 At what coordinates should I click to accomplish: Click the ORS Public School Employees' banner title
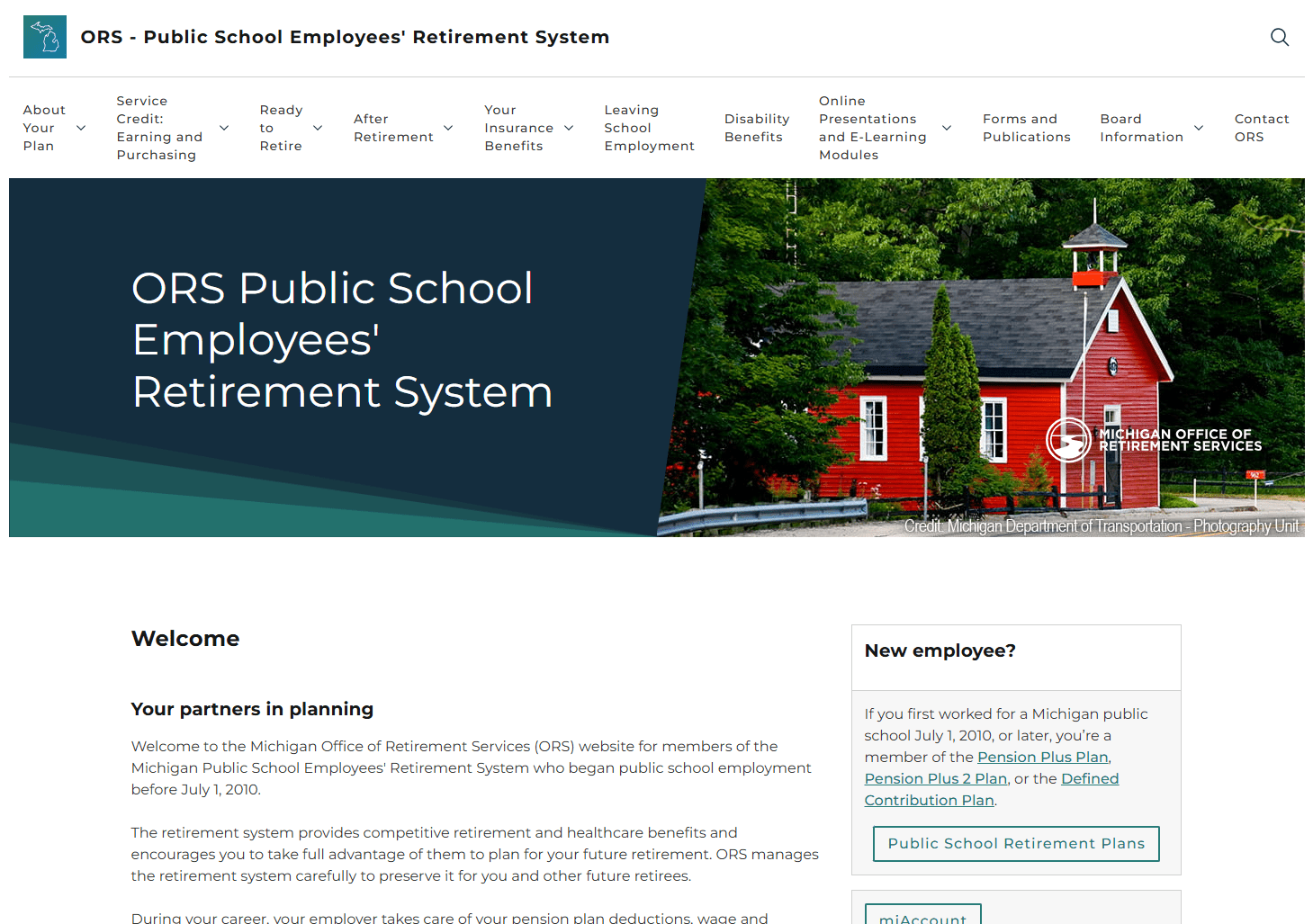(342, 340)
